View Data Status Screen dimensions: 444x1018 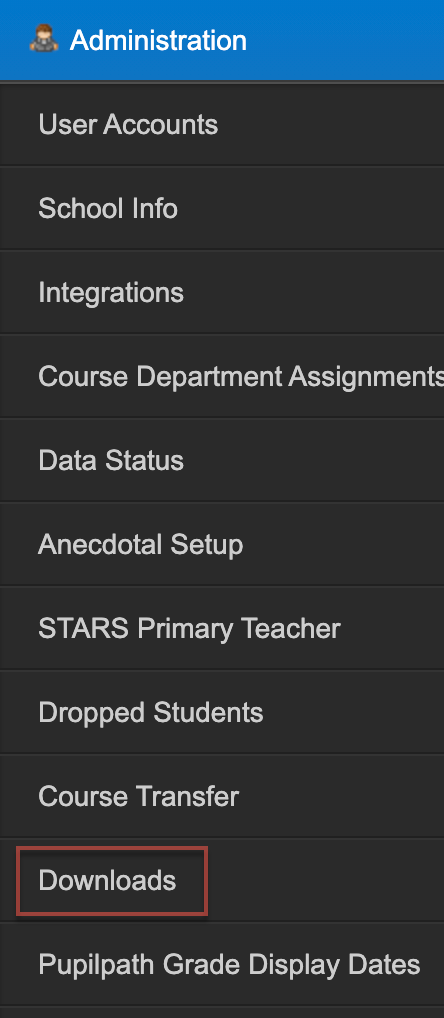point(111,460)
